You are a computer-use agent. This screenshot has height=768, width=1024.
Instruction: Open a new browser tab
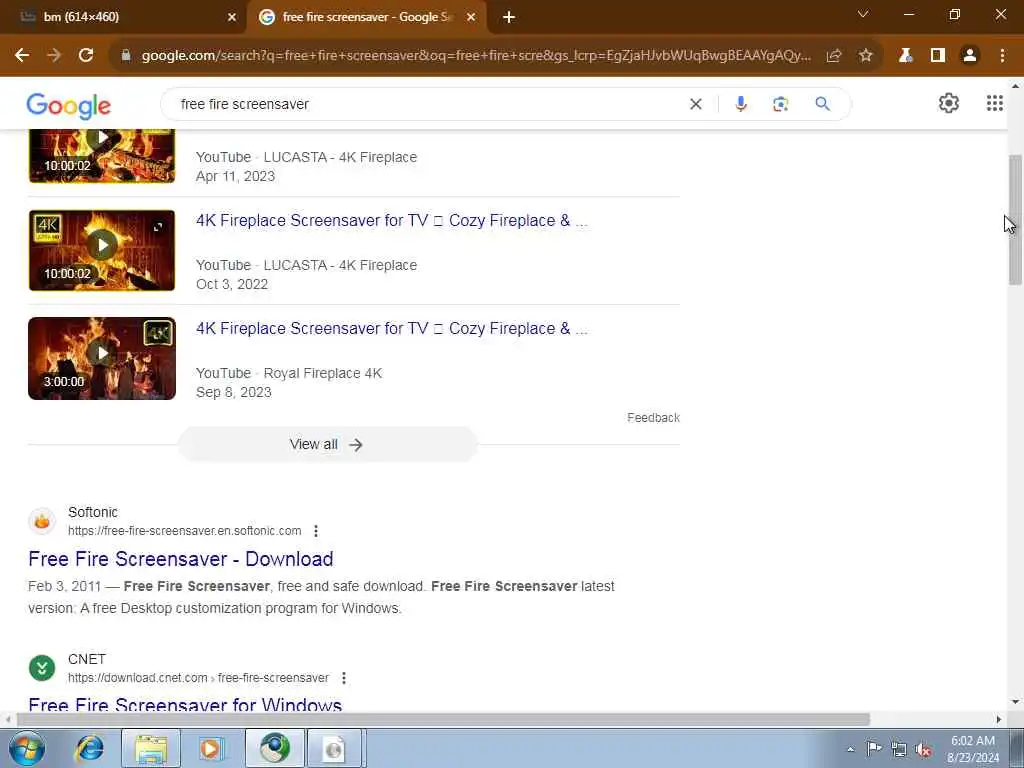pos(509,18)
